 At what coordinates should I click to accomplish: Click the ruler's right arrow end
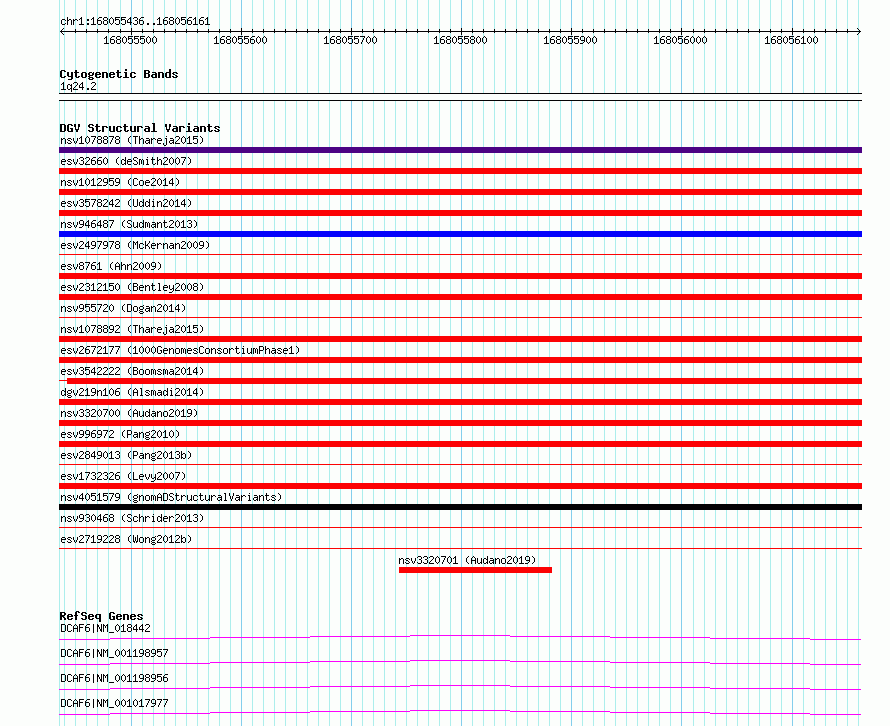coord(859,31)
